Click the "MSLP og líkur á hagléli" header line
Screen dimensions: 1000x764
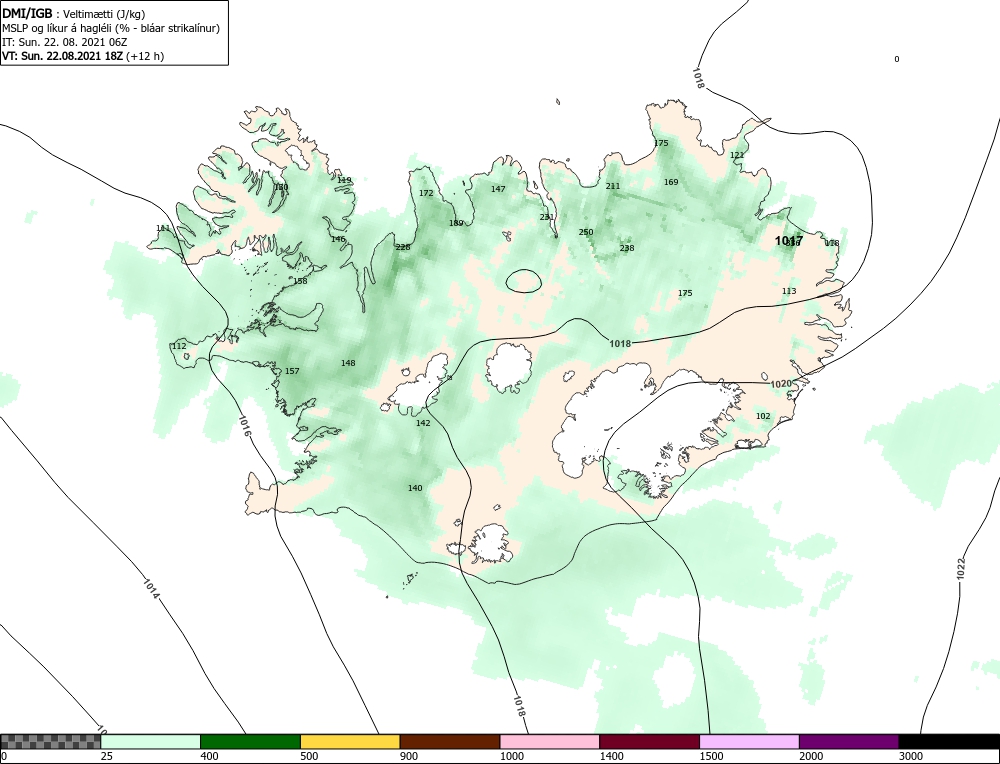(111, 29)
